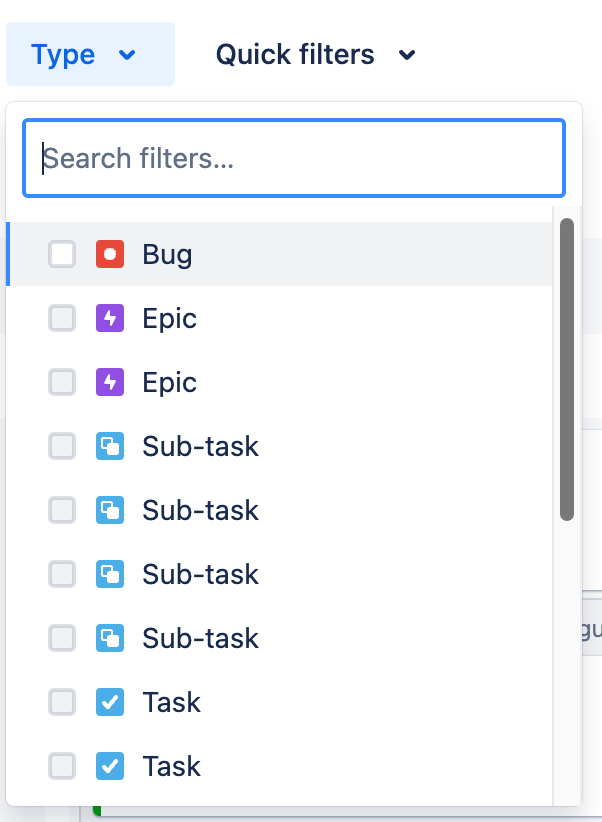Click the filter list scrollbar thumb

[x=567, y=370]
